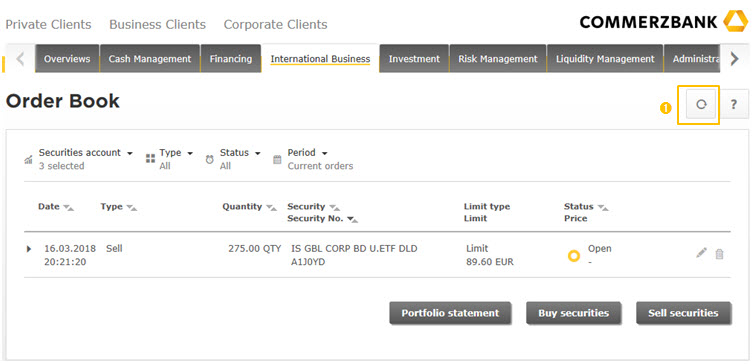This screenshot has height=364, width=756.
Task: Click the Portfolio statement button
Action: click(x=450, y=313)
